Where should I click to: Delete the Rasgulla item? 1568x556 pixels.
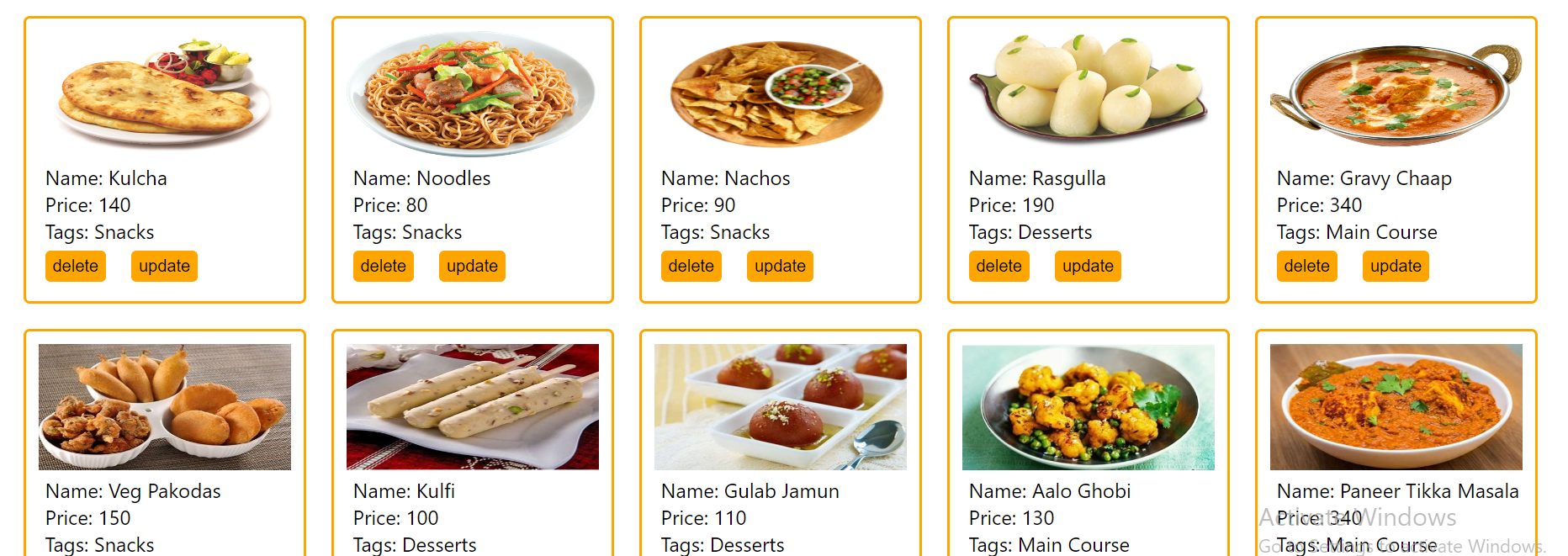click(999, 266)
